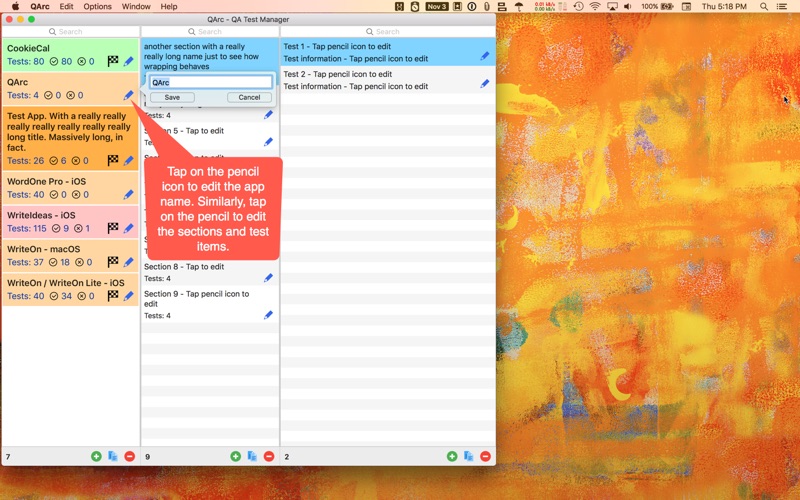Click the QArc name text field
Viewport: 800px width, 500px height.
pyautogui.click(x=211, y=82)
